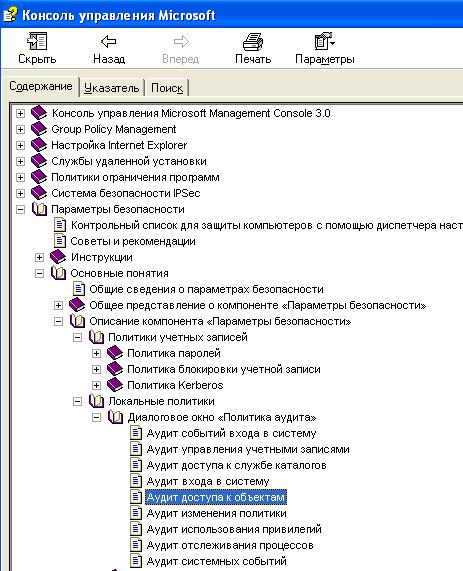The image size is (463, 571).
Task: Click book icon beside Политика Kerberos
Action: [115, 385]
